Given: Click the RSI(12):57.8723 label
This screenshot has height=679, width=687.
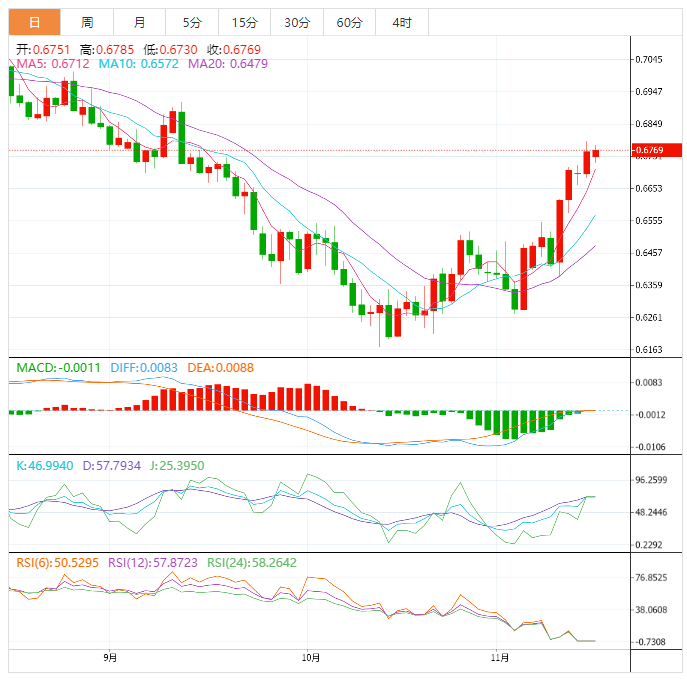Looking at the screenshot, I should (153, 562).
